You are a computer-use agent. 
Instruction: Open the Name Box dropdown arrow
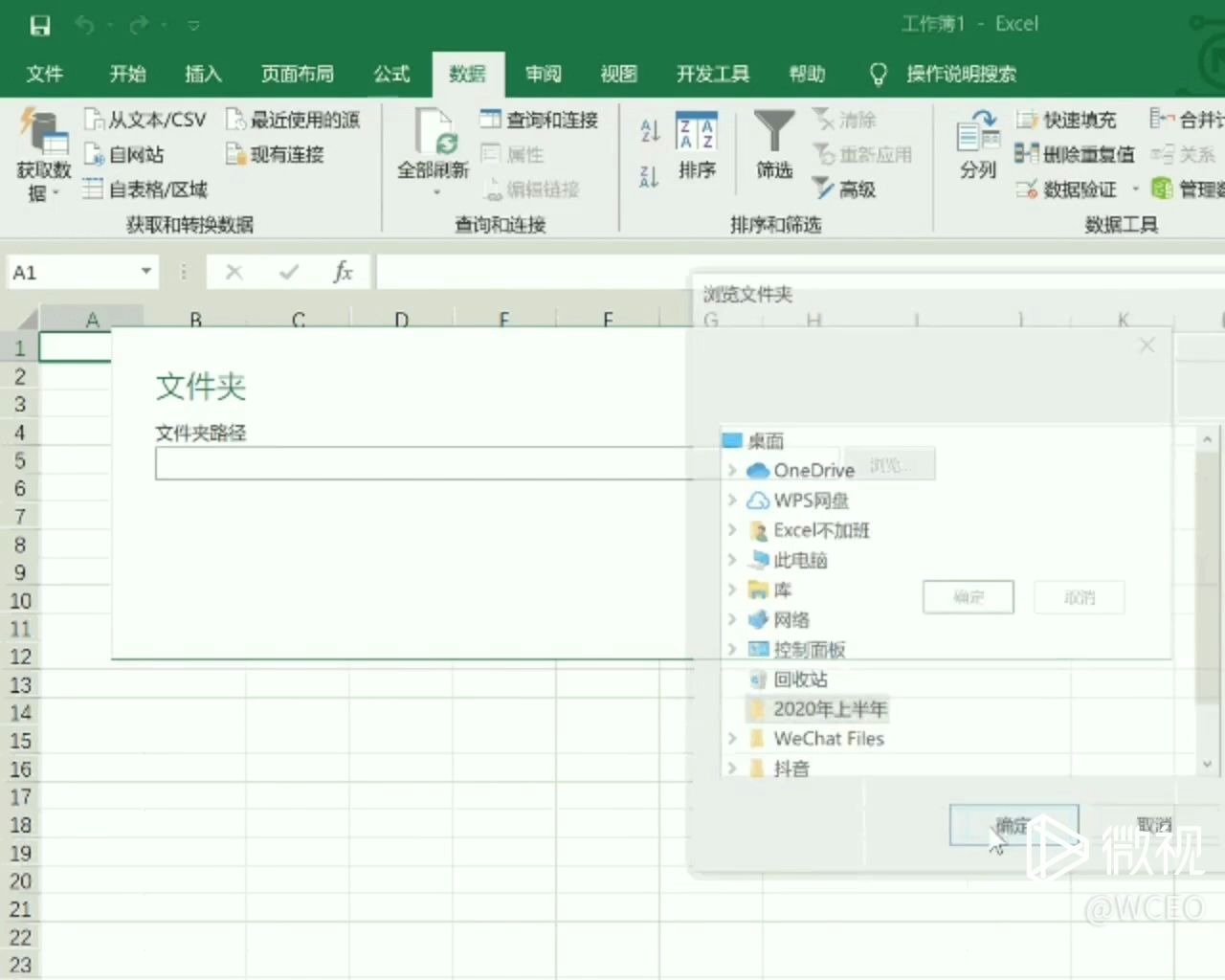(146, 272)
